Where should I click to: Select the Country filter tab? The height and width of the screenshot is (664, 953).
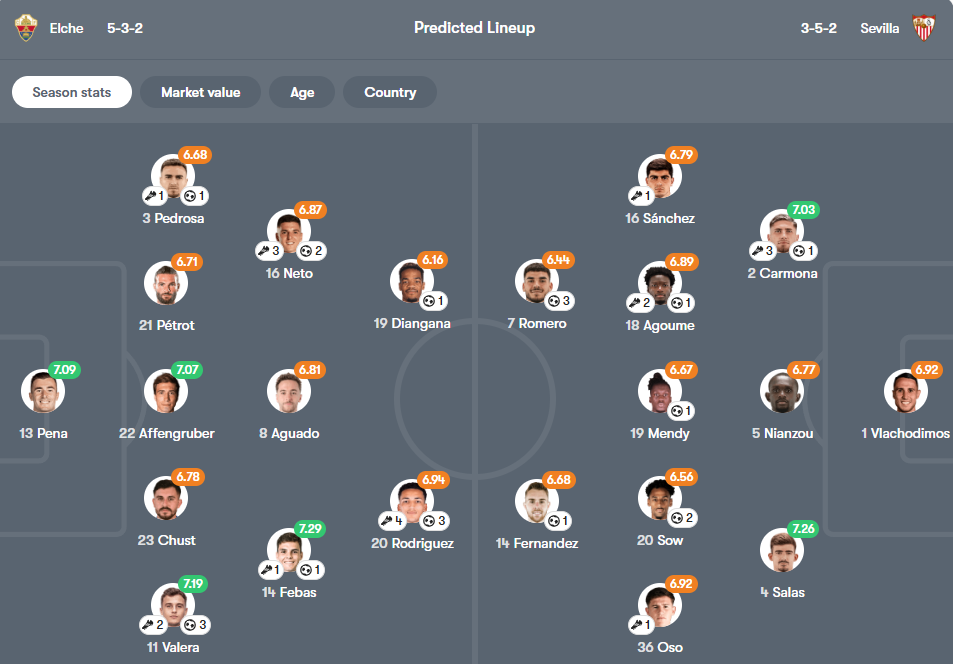point(390,92)
